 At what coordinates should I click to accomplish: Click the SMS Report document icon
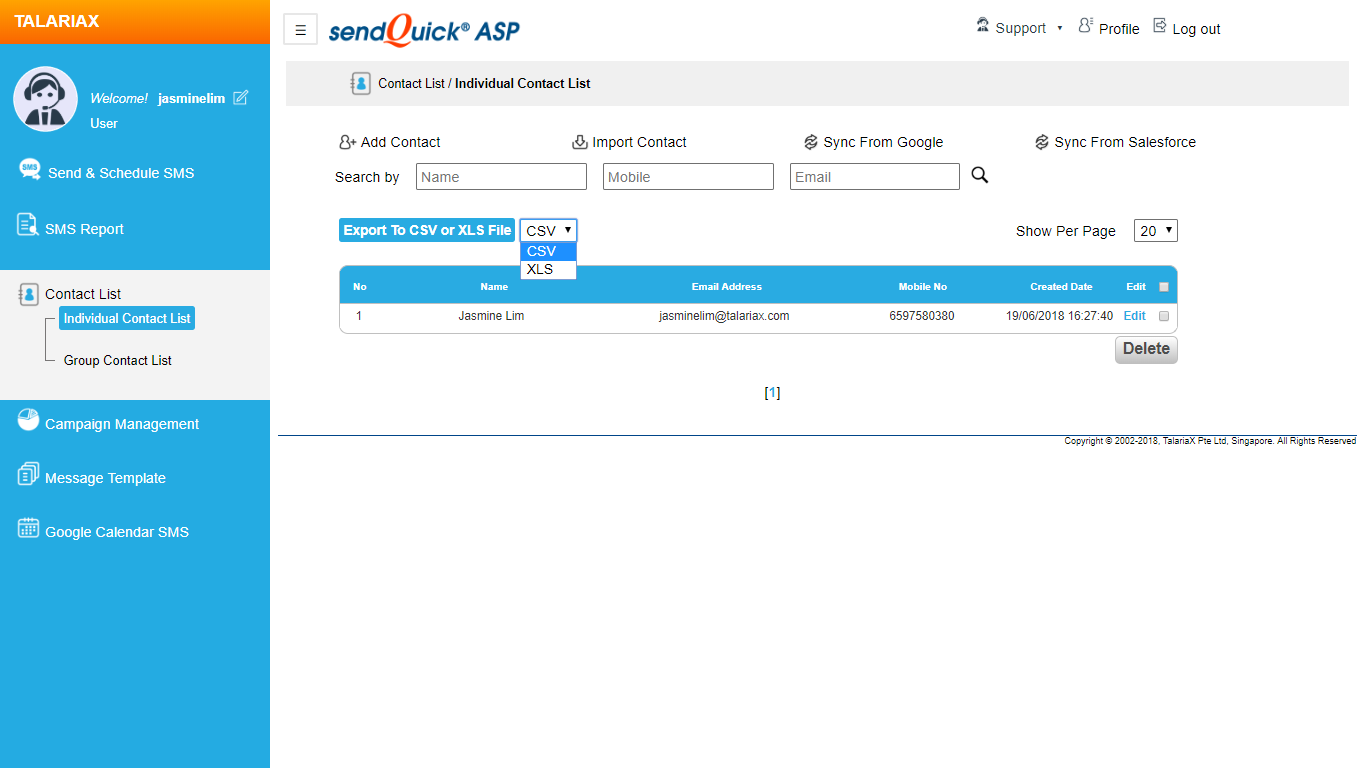[x=28, y=225]
